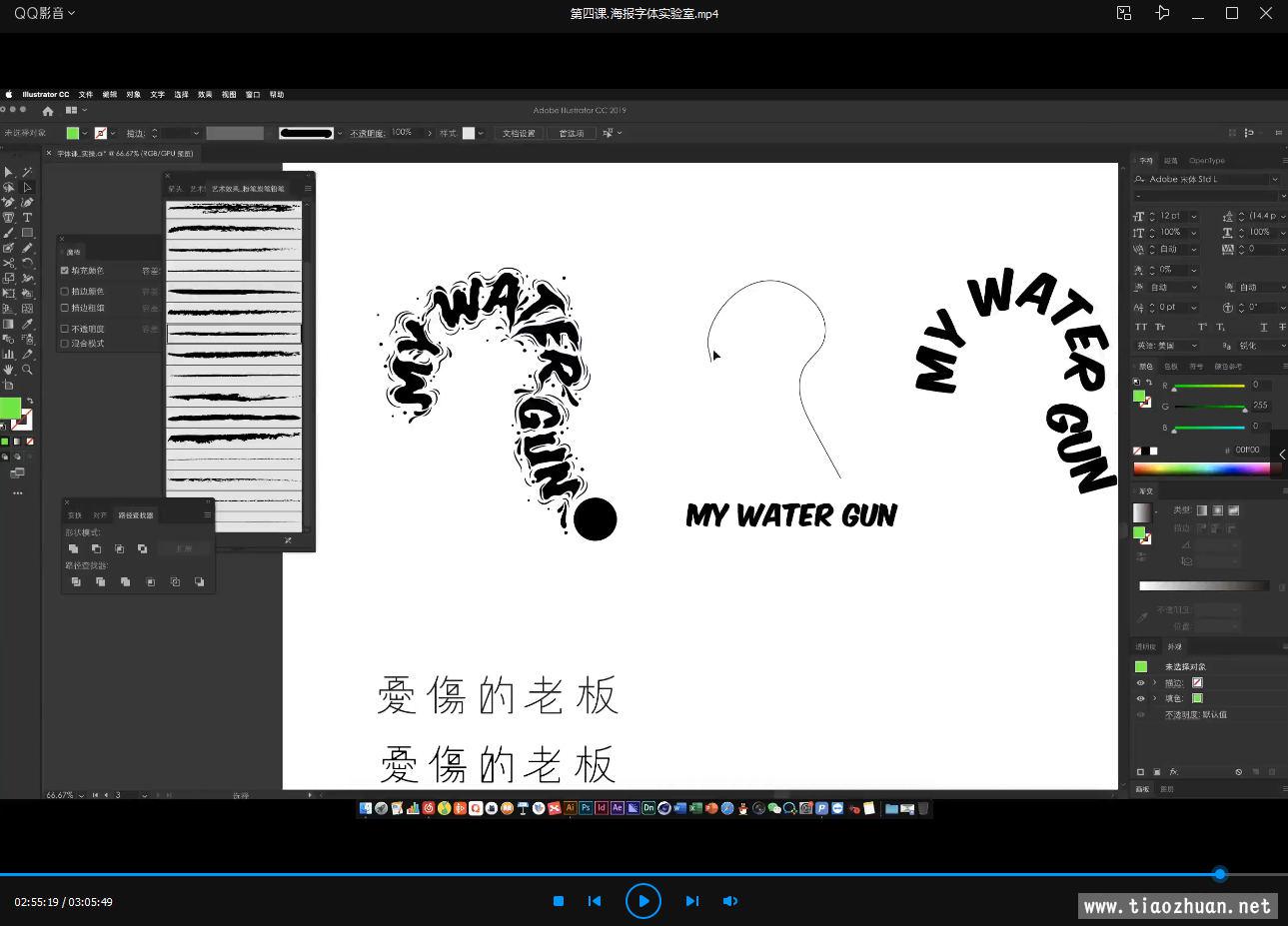
Task: Switch to OpenType tab
Action: [x=1207, y=161]
